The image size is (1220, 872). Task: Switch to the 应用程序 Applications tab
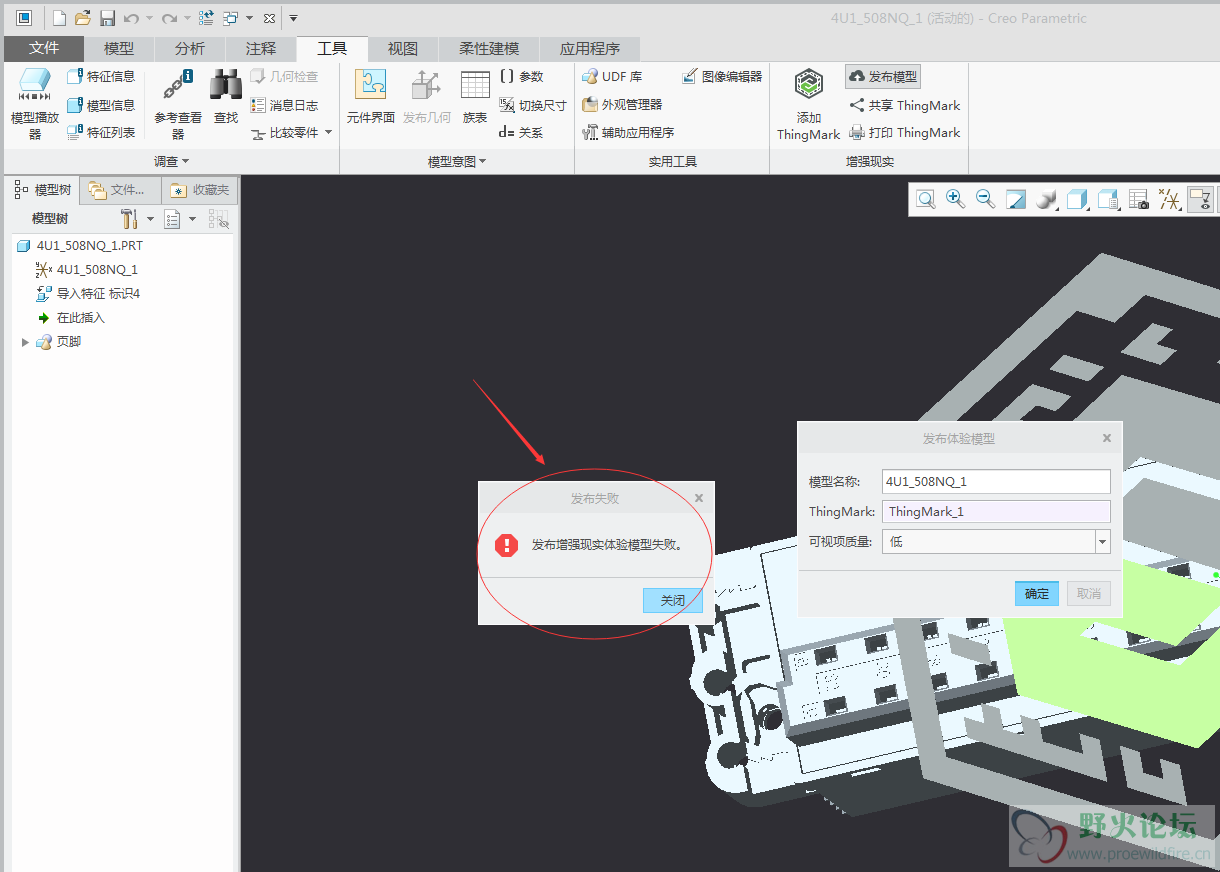point(590,48)
